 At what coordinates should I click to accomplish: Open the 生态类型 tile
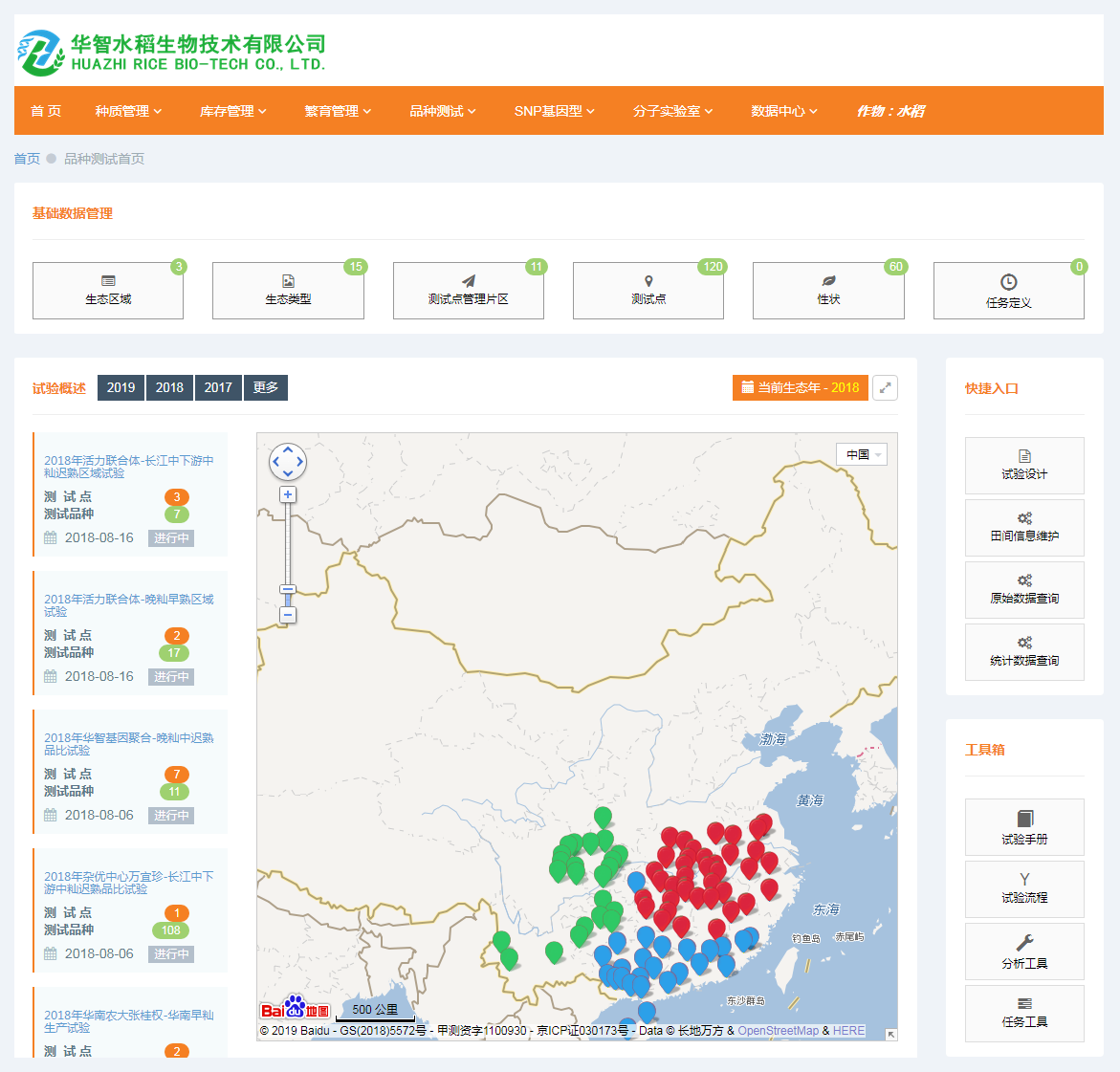point(288,291)
